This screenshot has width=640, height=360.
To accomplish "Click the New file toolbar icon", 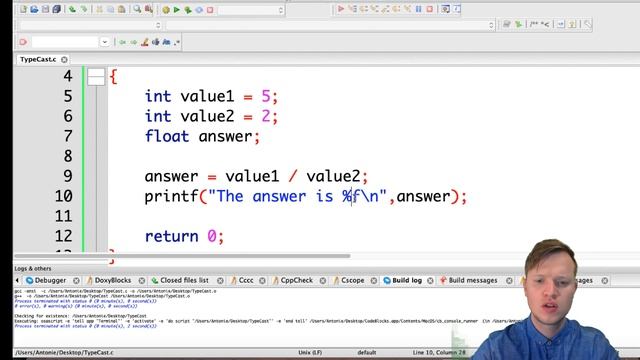I will (x=23, y=9).
